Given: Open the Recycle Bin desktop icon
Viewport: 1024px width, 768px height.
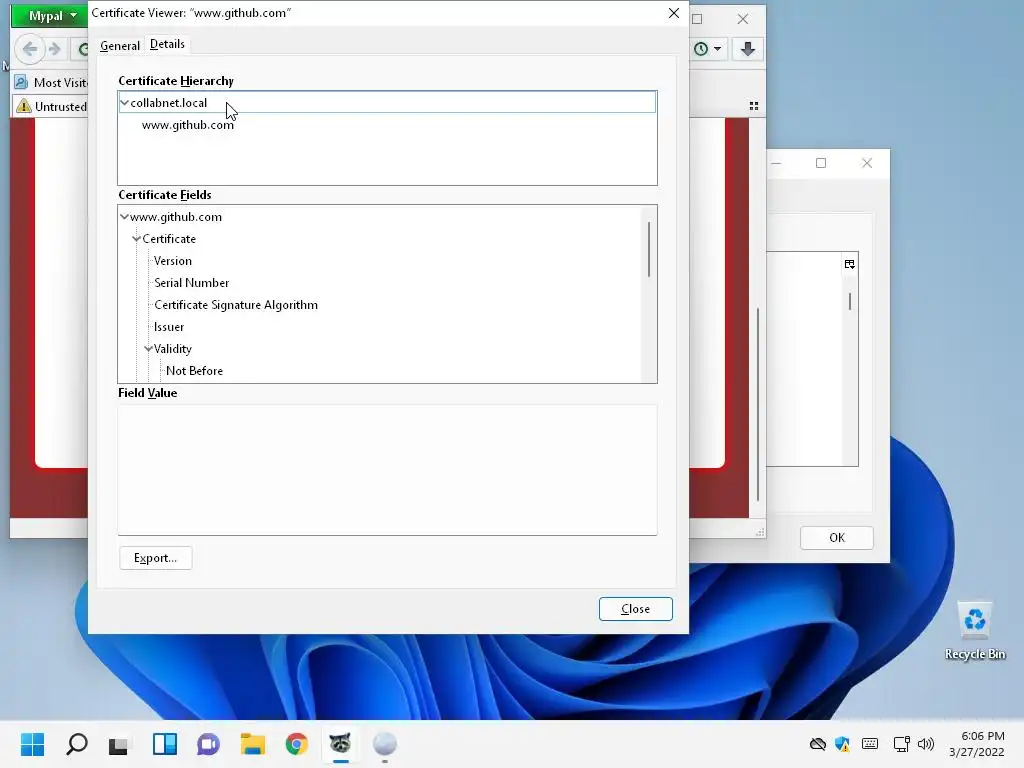Looking at the screenshot, I should [974, 631].
